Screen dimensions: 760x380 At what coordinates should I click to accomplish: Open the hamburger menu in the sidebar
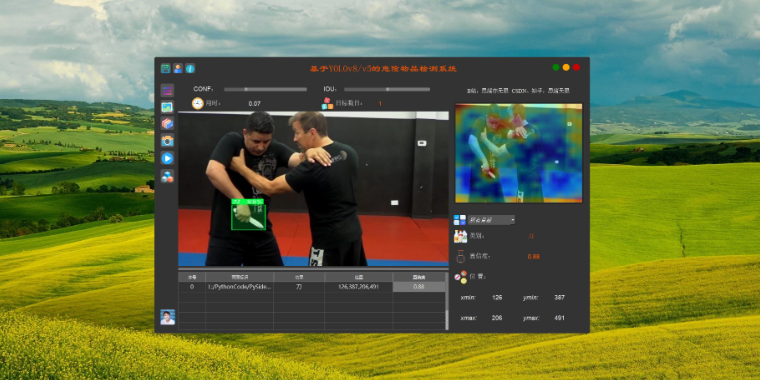[x=167, y=90]
